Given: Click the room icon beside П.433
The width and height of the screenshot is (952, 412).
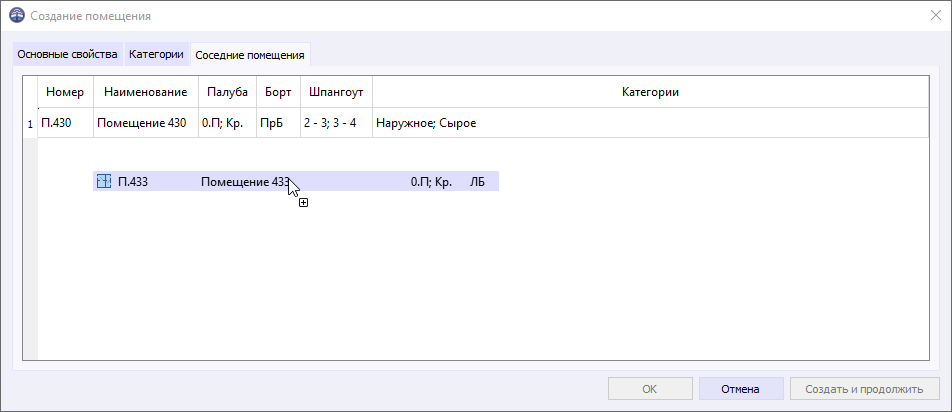Looking at the screenshot, I should pos(103,182).
